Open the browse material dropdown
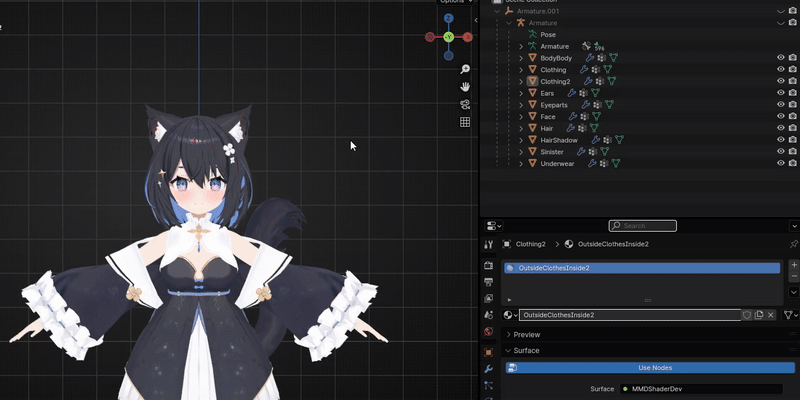This screenshot has height=400, width=800. coord(510,315)
